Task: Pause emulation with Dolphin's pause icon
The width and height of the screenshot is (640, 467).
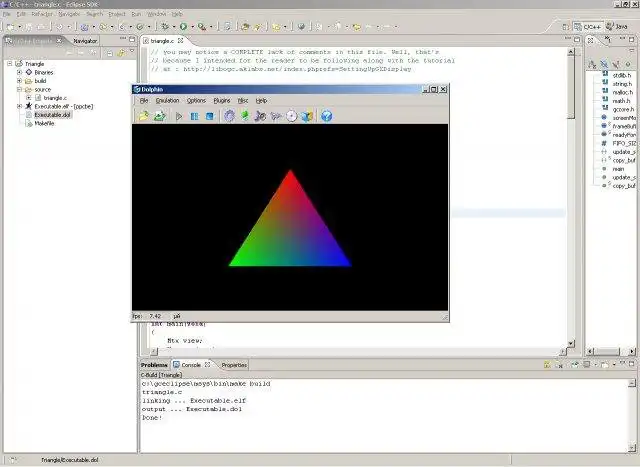Action: tap(194, 116)
